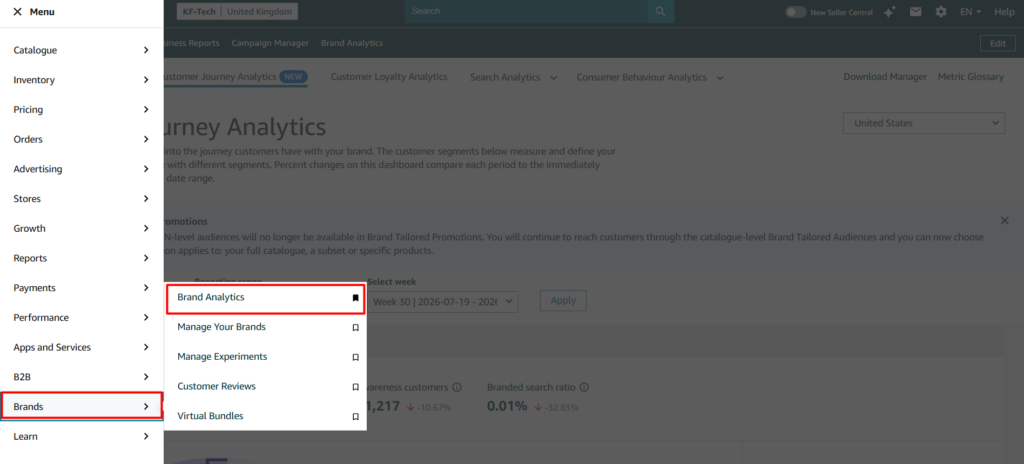Click into the Search input field
The width and height of the screenshot is (1024, 464).
tap(526, 12)
